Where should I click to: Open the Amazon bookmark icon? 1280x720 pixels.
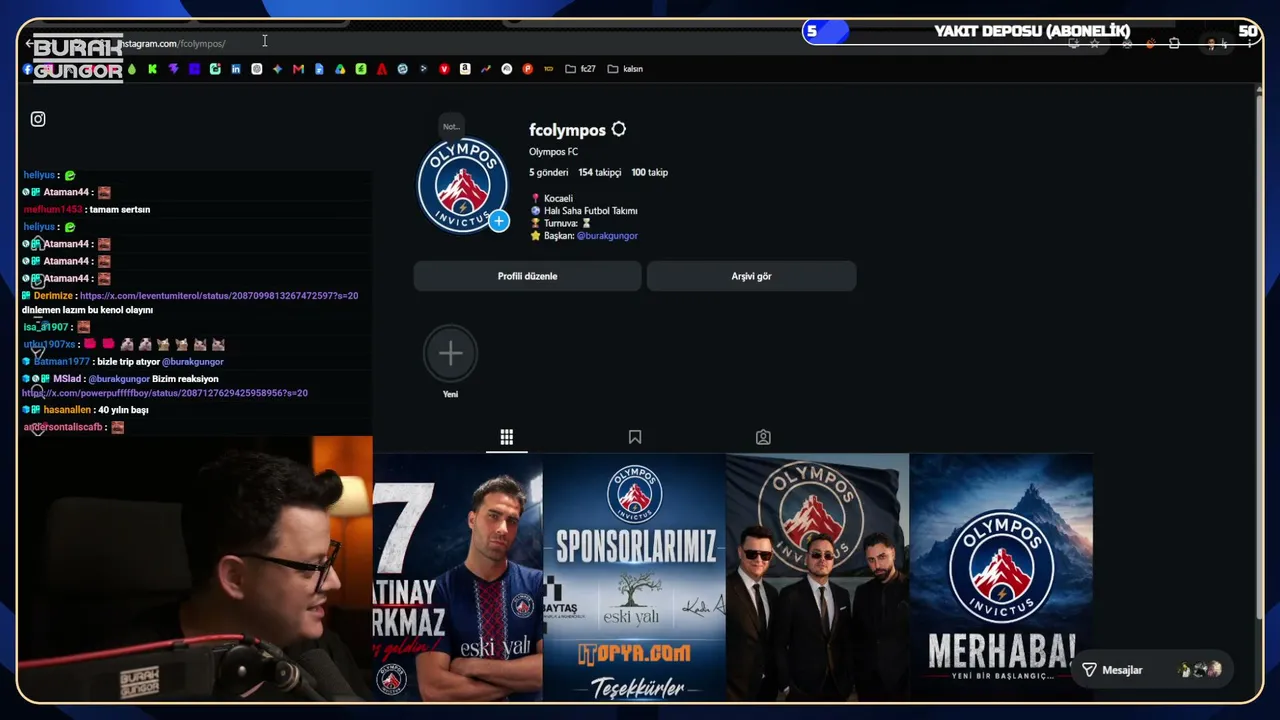465,69
